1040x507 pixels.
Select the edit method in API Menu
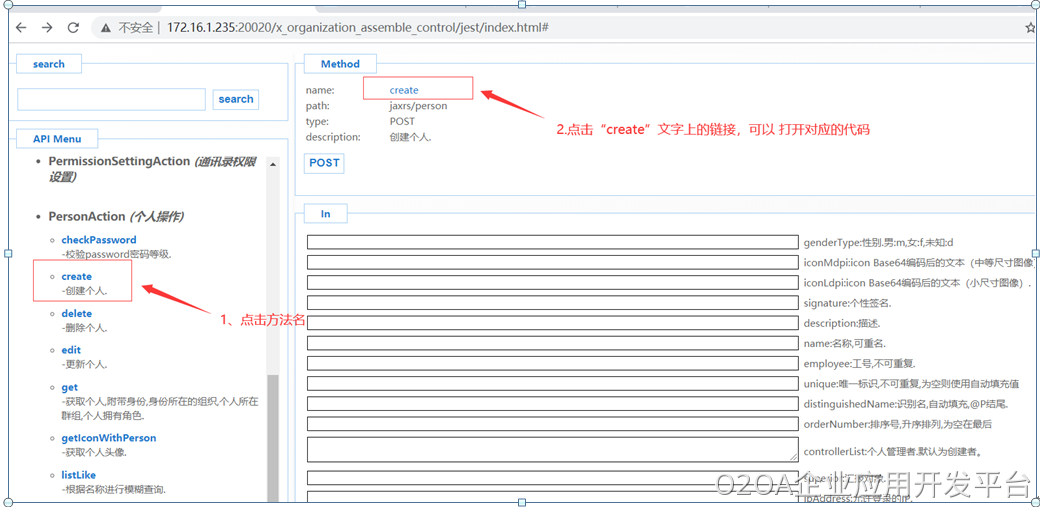pos(71,350)
